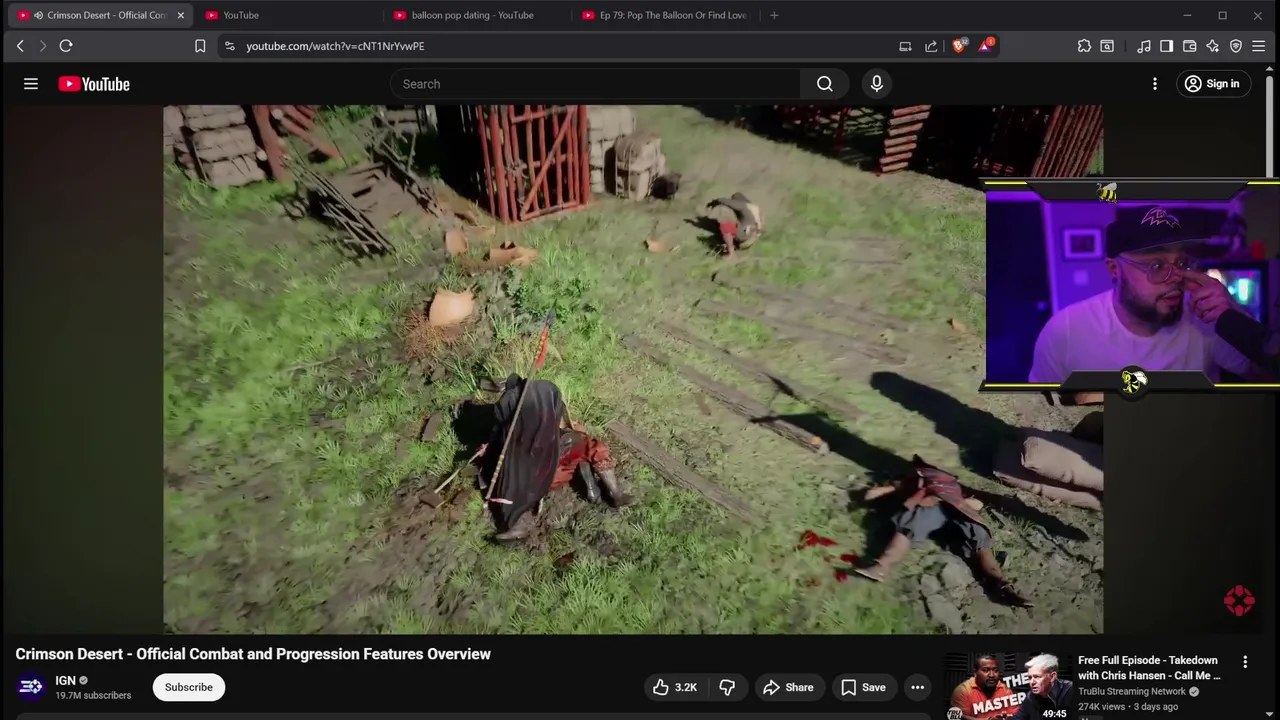Start voice search with the microphone
Screen dimensions: 1280x720
(877, 84)
